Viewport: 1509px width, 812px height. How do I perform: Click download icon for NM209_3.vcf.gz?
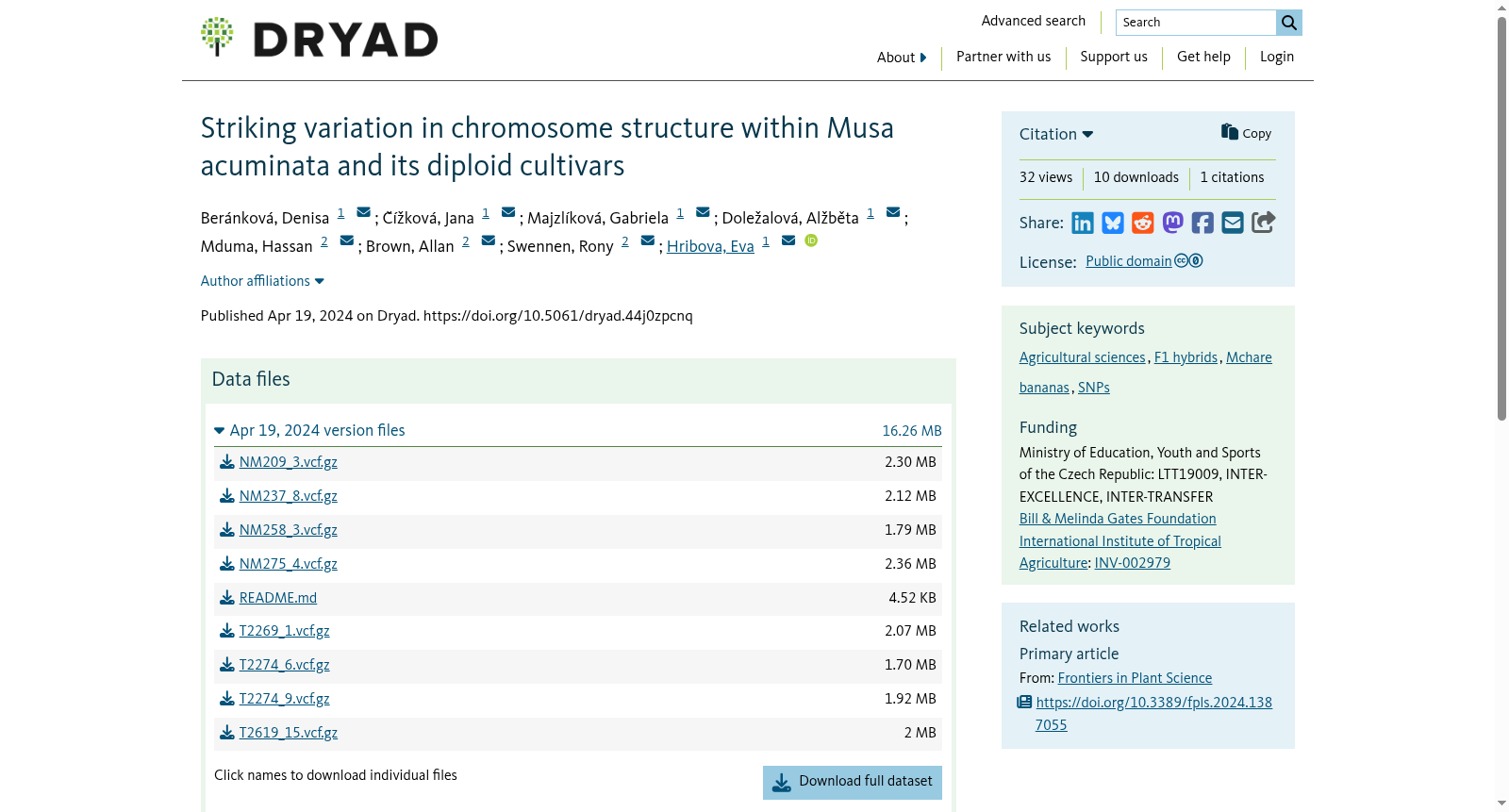click(x=227, y=462)
